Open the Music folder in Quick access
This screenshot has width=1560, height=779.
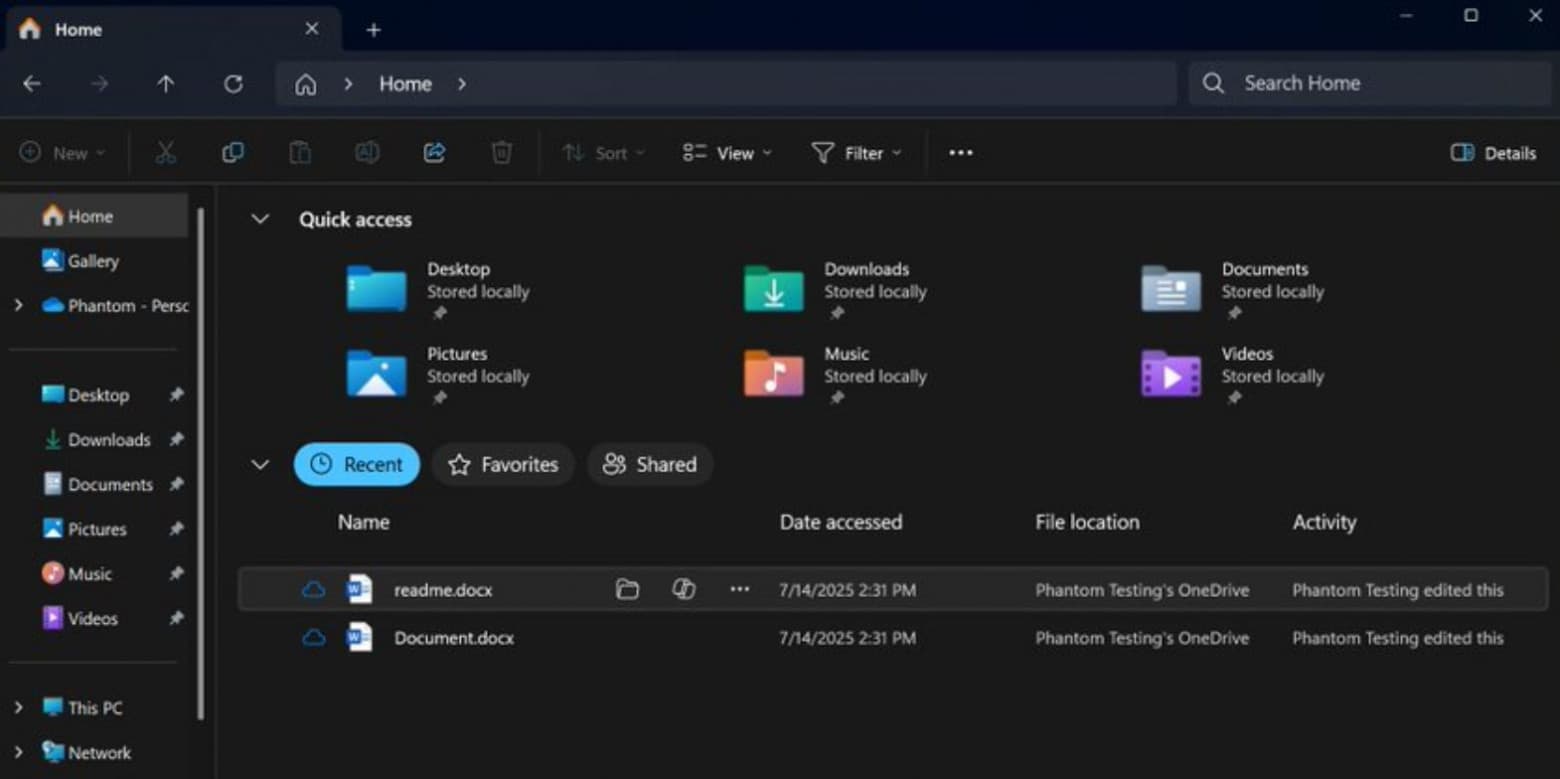point(774,374)
